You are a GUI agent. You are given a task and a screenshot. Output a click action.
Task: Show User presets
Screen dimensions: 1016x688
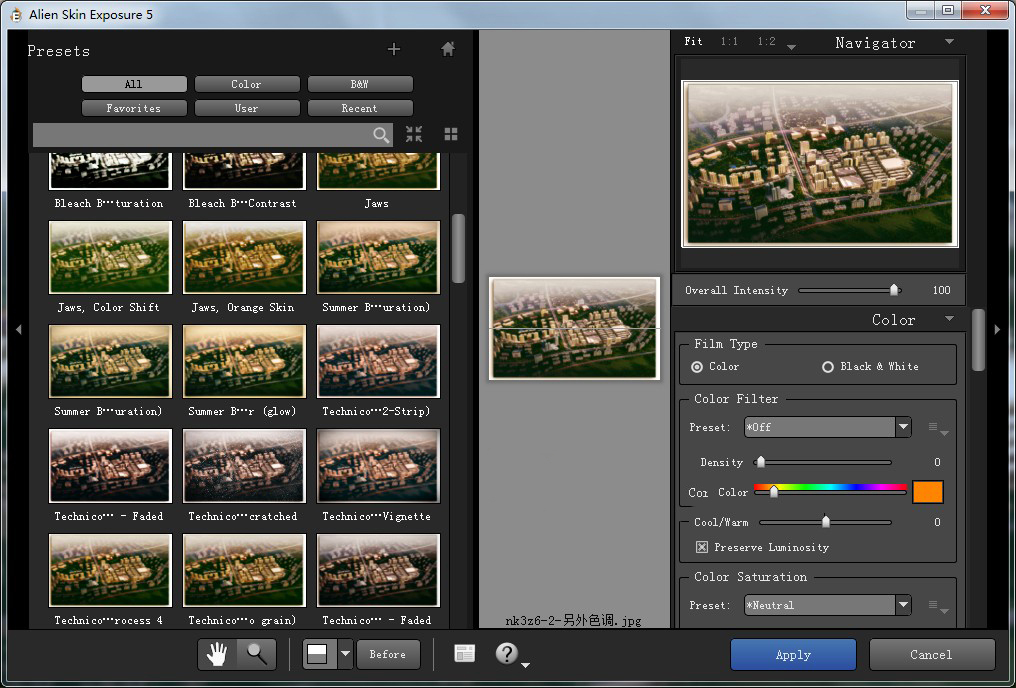click(247, 108)
